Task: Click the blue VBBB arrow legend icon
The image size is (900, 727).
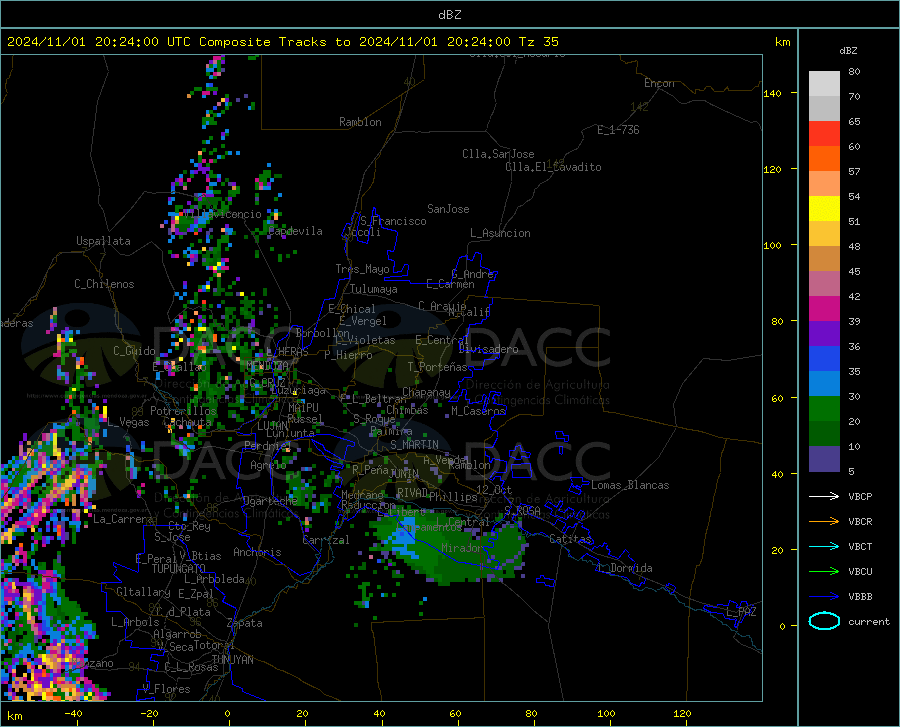Action: coord(824,597)
